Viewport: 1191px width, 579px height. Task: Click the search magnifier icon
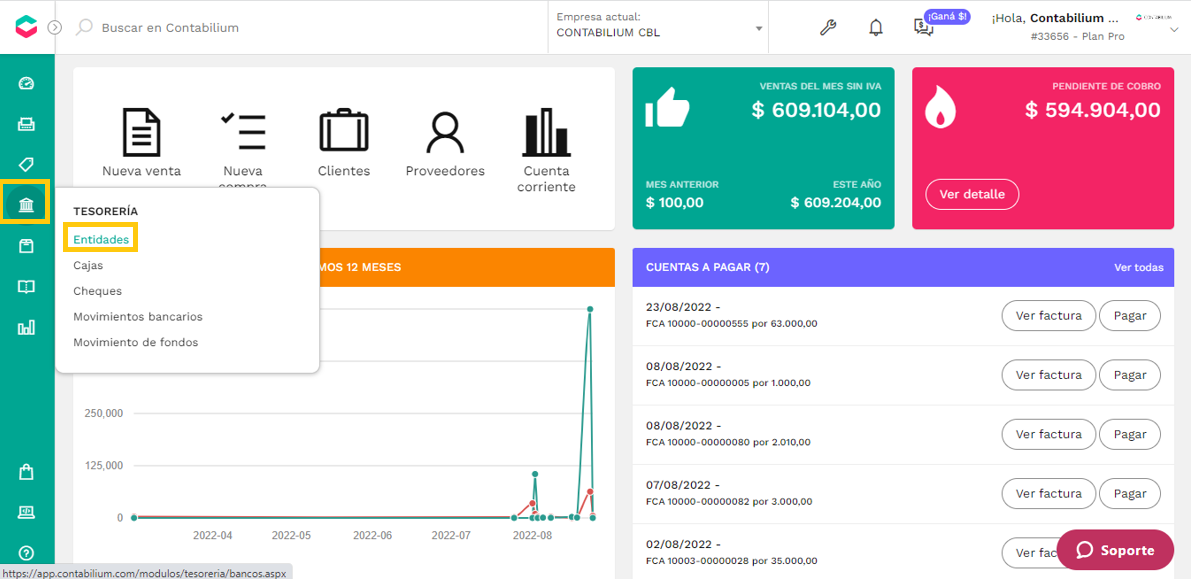[84, 27]
